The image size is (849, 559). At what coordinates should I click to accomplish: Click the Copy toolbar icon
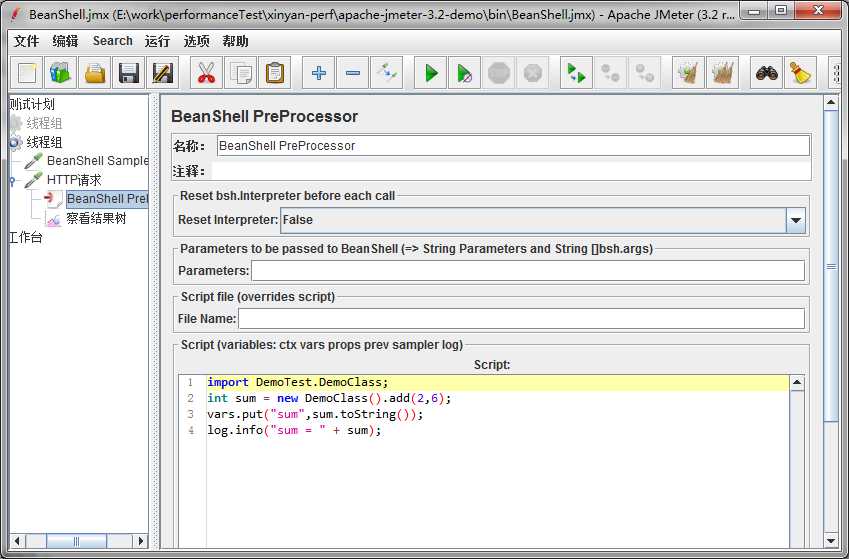coord(240,73)
